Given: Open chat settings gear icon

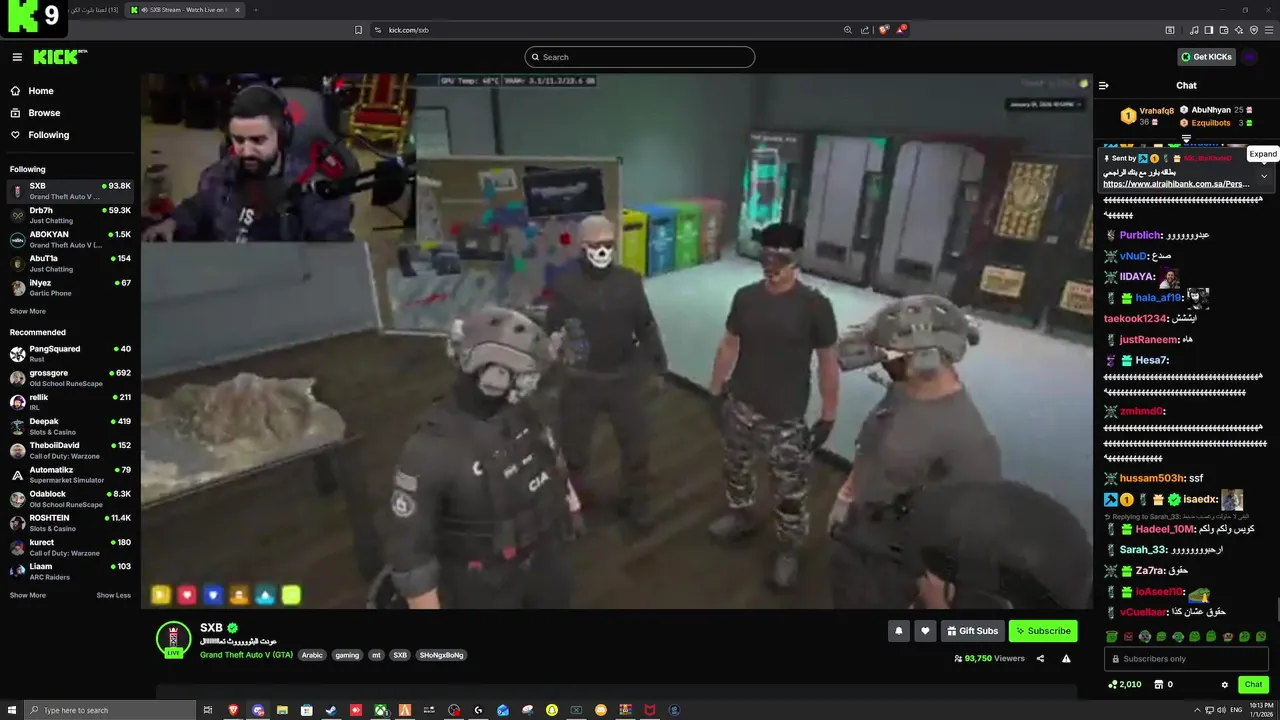Looking at the screenshot, I should click(1225, 685).
